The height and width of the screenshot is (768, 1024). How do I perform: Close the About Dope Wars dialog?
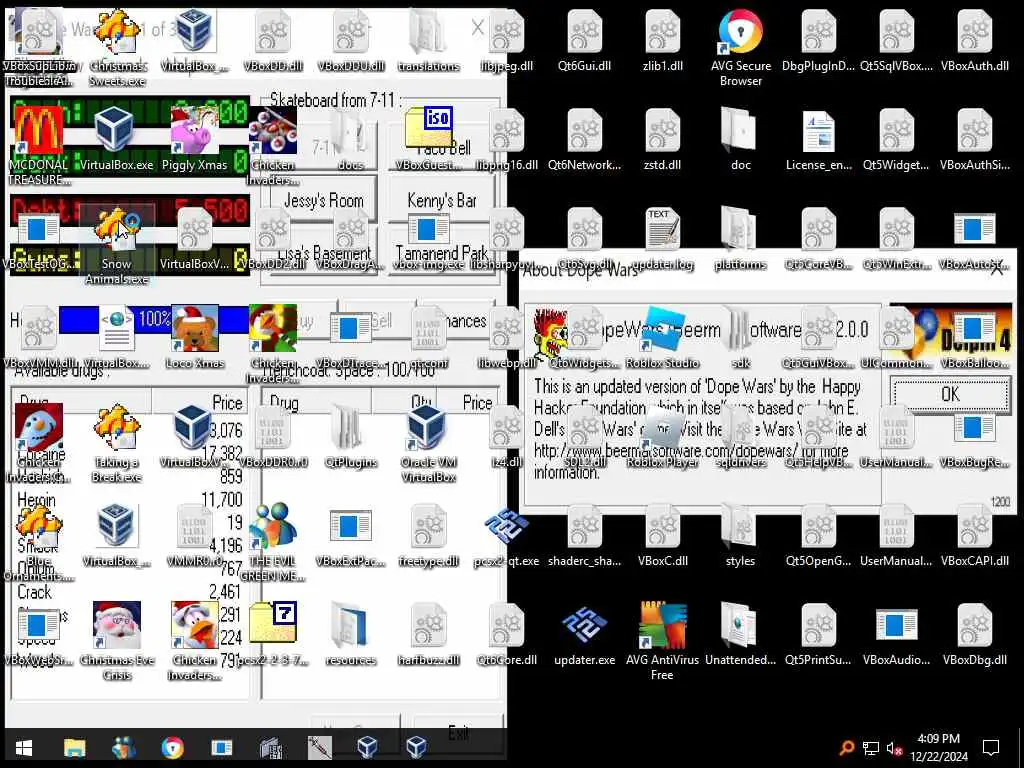pos(997,268)
